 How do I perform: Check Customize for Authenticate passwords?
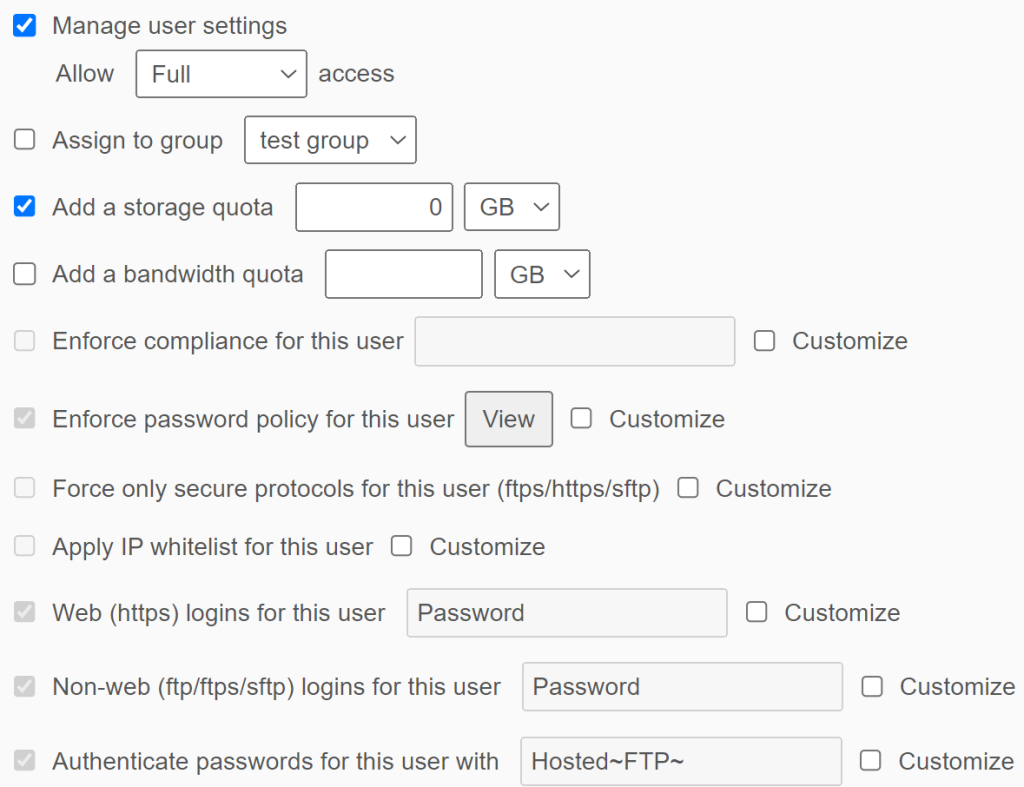pos(871,761)
